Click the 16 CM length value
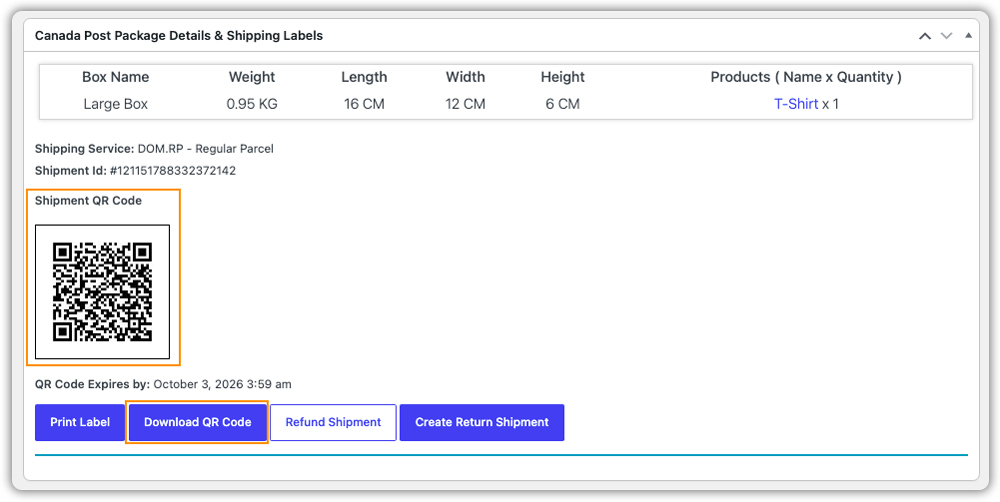1000x502 pixels. pyautogui.click(x=364, y=104)
